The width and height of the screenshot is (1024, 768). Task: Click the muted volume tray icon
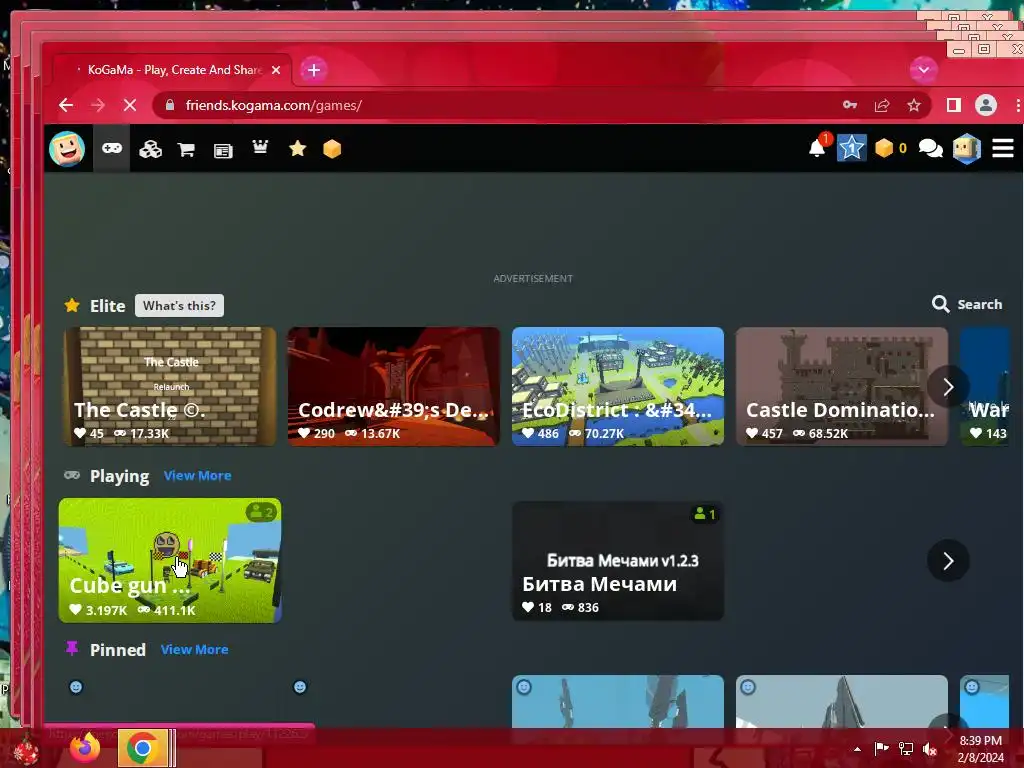click(930, 749)
